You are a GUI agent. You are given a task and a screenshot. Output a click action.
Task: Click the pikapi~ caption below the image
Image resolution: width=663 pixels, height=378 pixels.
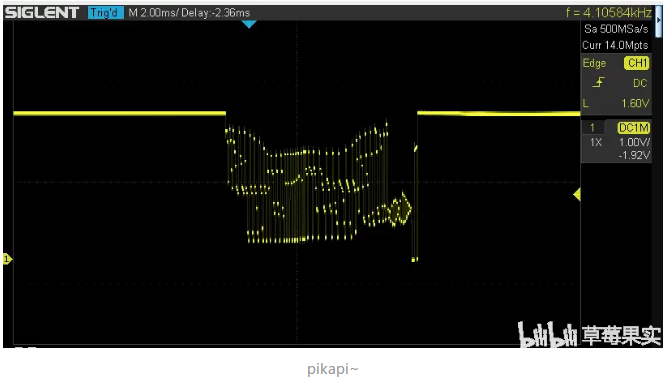333,369
